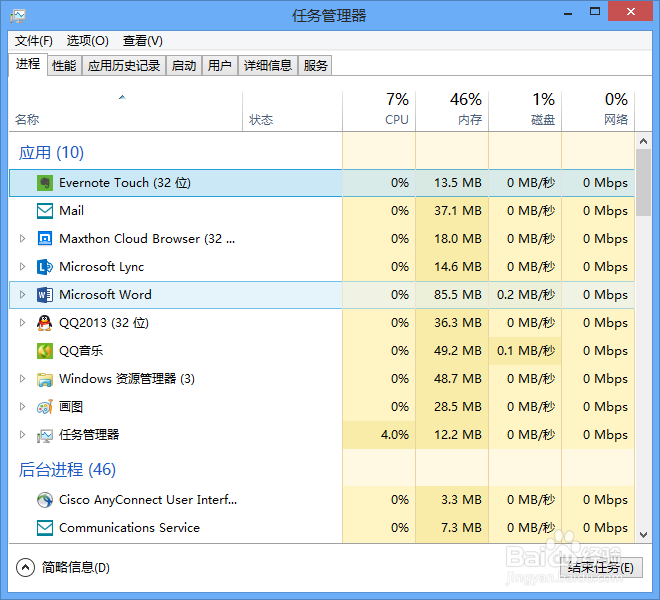Click the Cisco AnyConnect globe icon
Screen dimensions: 660x600
pos(45,500)
